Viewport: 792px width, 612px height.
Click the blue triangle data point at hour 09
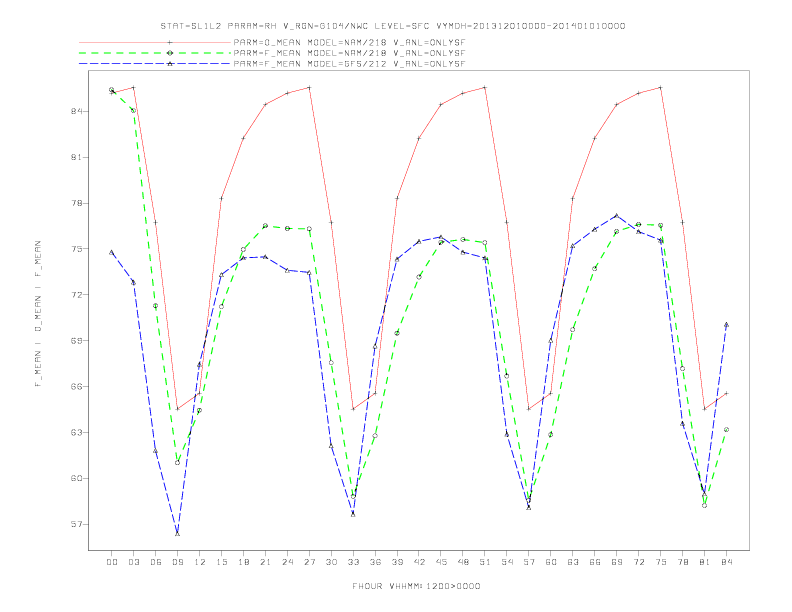pos(177,533)
